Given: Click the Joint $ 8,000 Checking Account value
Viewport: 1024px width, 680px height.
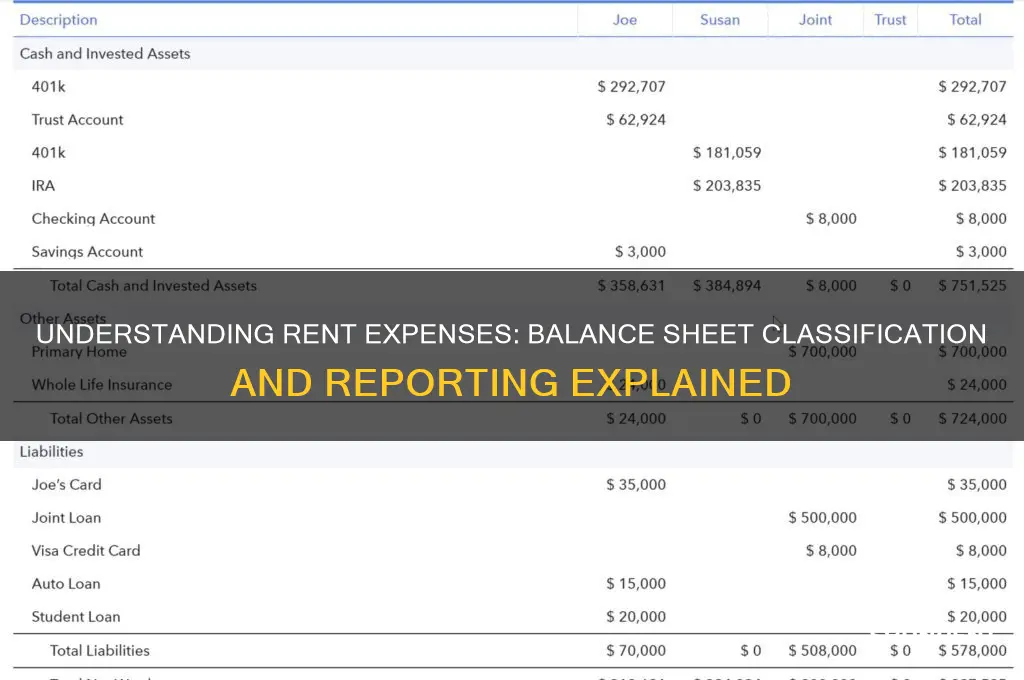Looking at the screenshot, I should coord(831,218).
